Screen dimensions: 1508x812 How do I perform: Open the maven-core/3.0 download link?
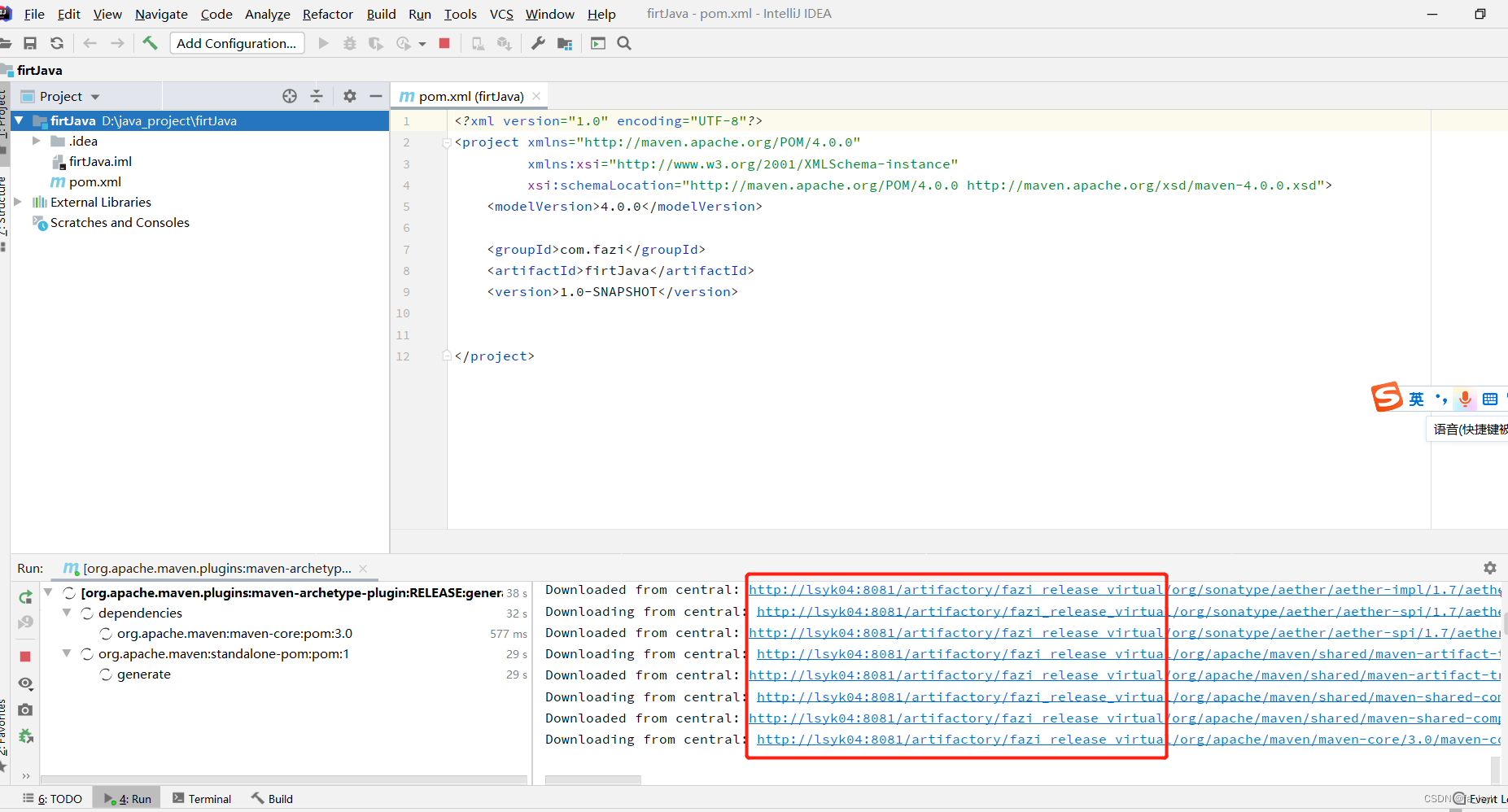[1129, 740]
